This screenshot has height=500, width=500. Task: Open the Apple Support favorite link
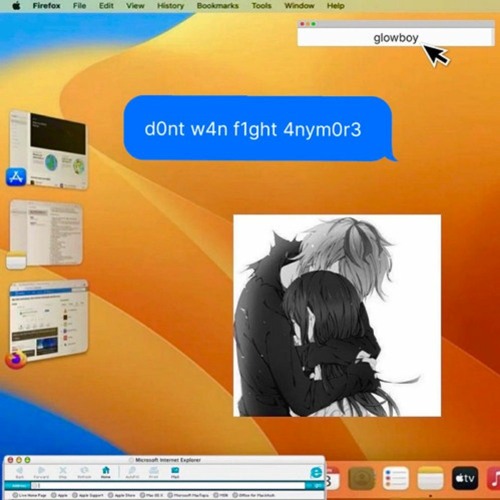click(88, 495)
